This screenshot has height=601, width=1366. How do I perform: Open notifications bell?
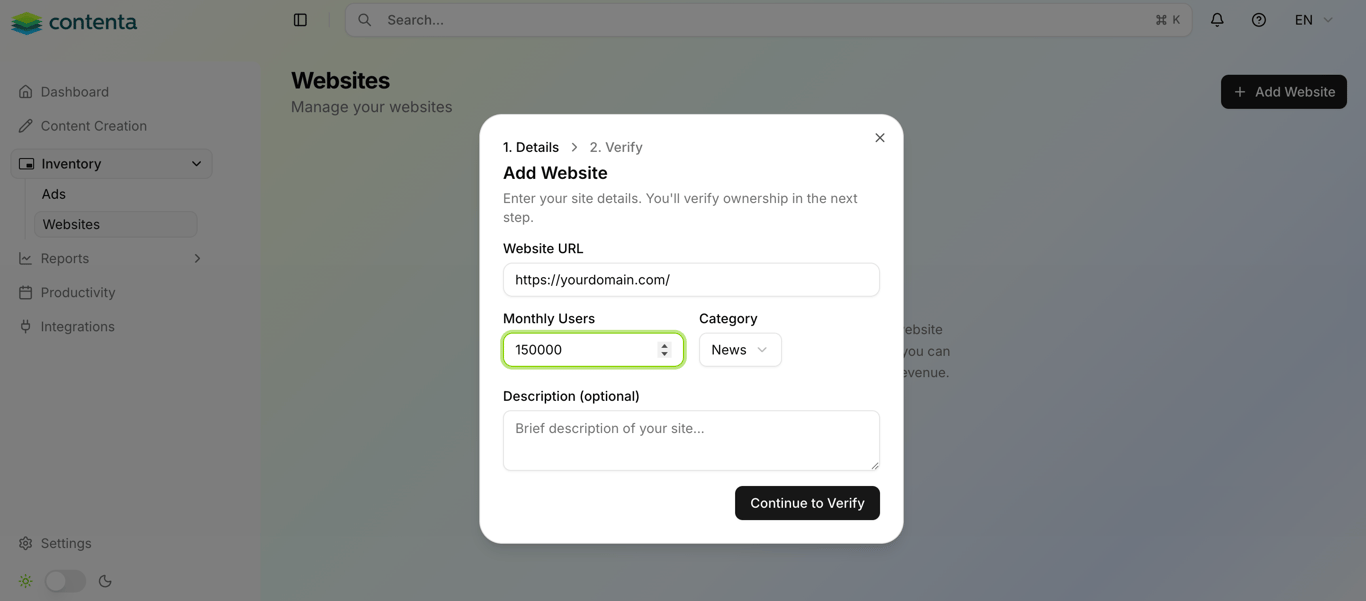(1217, 20)
